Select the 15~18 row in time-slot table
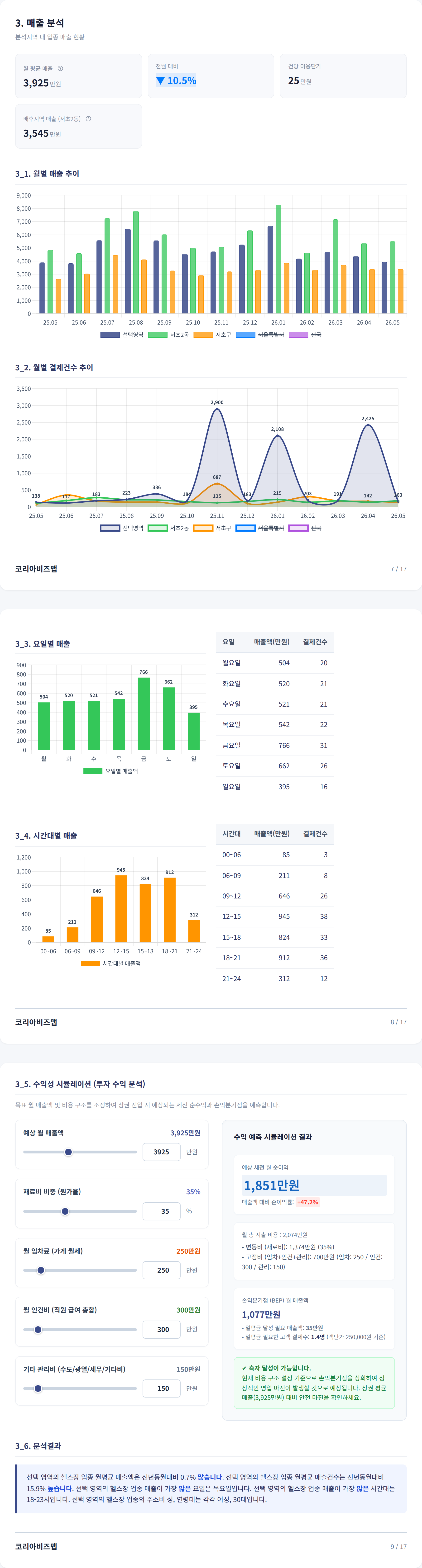This screenshot has height=1568, width=422. [275, 937]
